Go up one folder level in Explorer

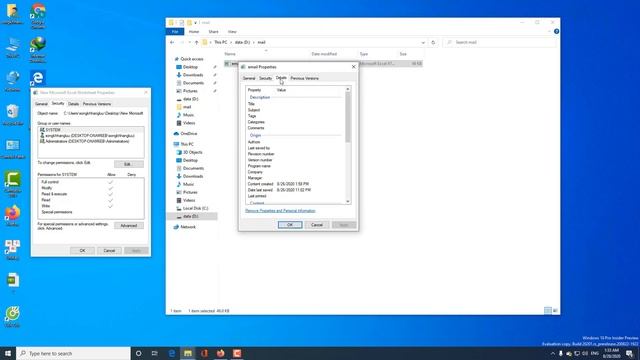tap(196, 42)
